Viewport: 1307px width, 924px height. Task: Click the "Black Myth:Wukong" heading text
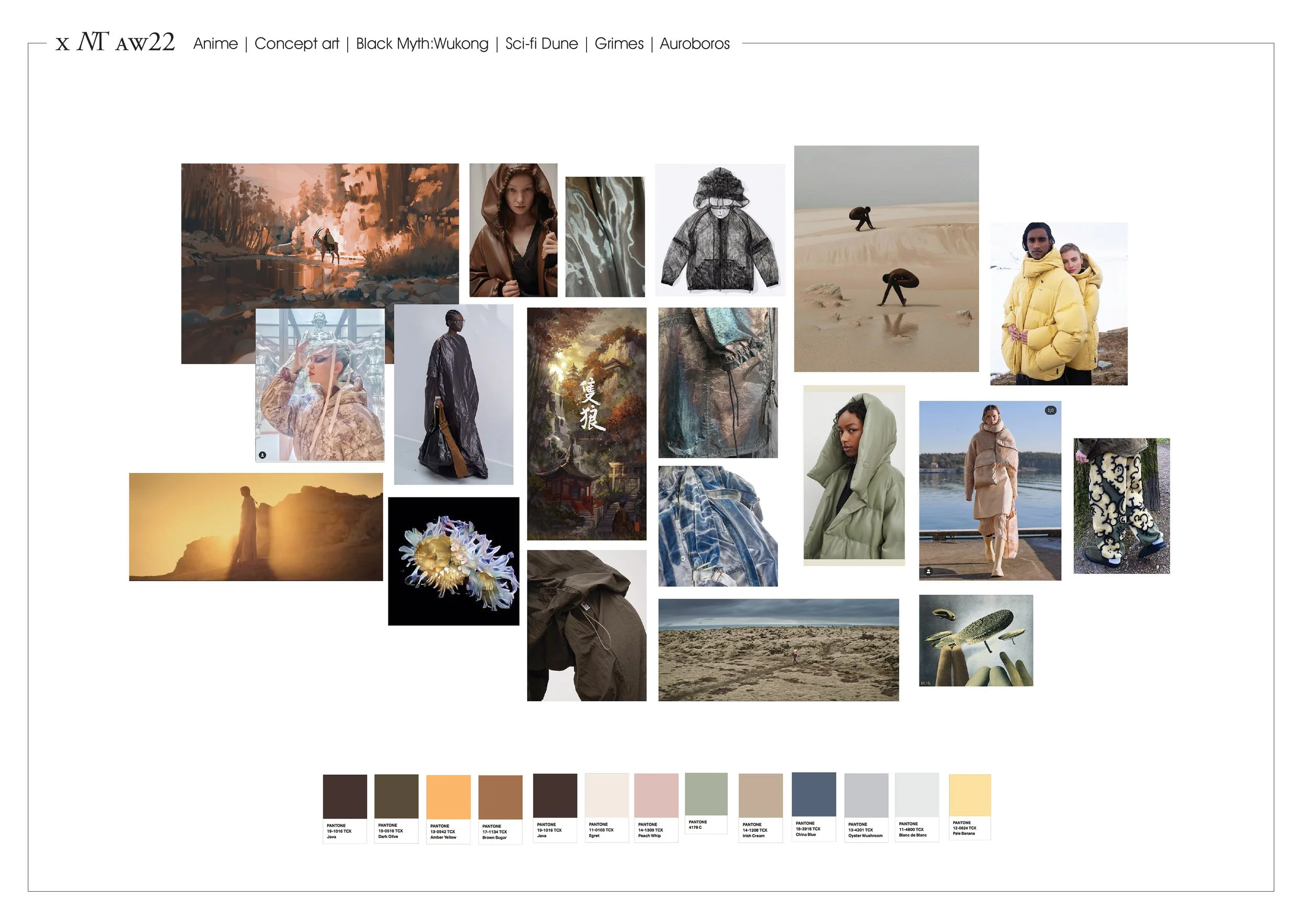[422, 44]
